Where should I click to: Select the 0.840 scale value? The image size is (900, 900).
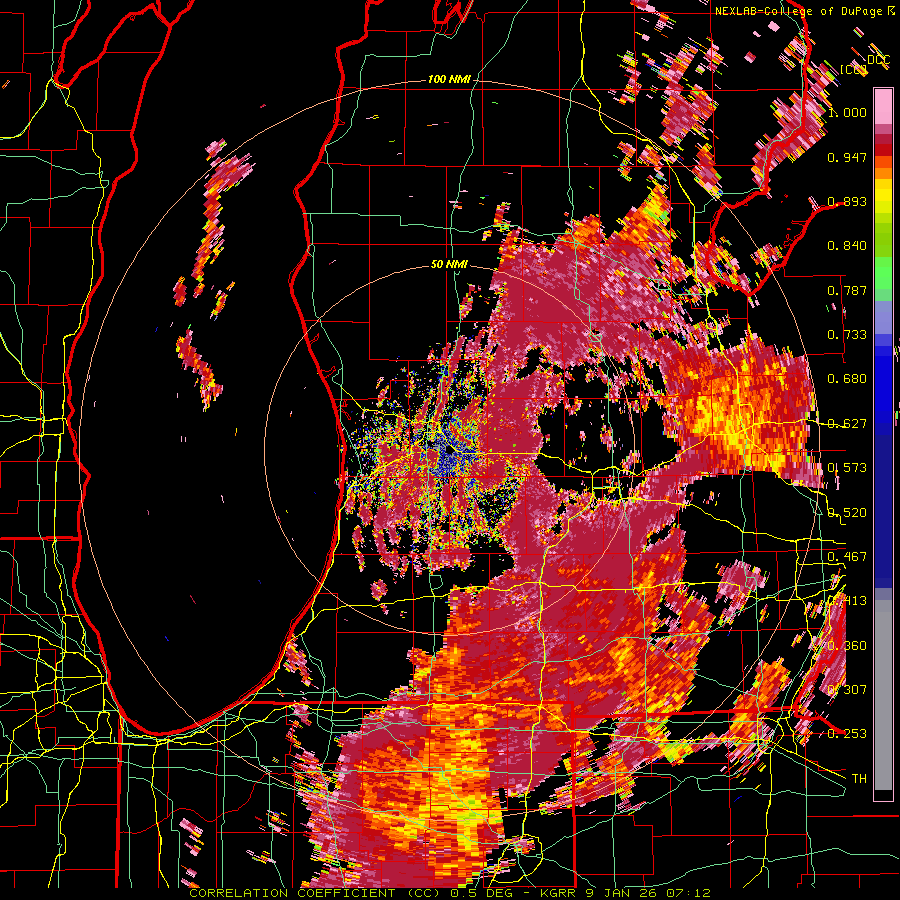[x=847, y=246]
